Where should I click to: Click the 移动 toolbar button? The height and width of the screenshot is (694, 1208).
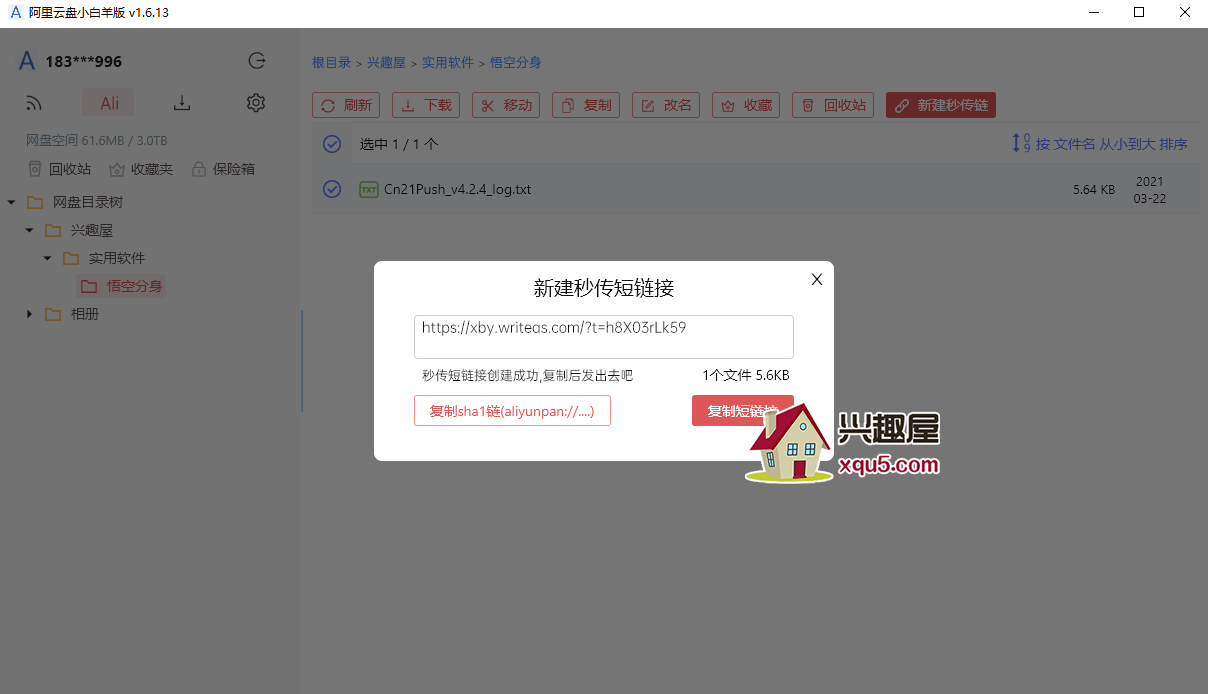(x=506, y=105)
